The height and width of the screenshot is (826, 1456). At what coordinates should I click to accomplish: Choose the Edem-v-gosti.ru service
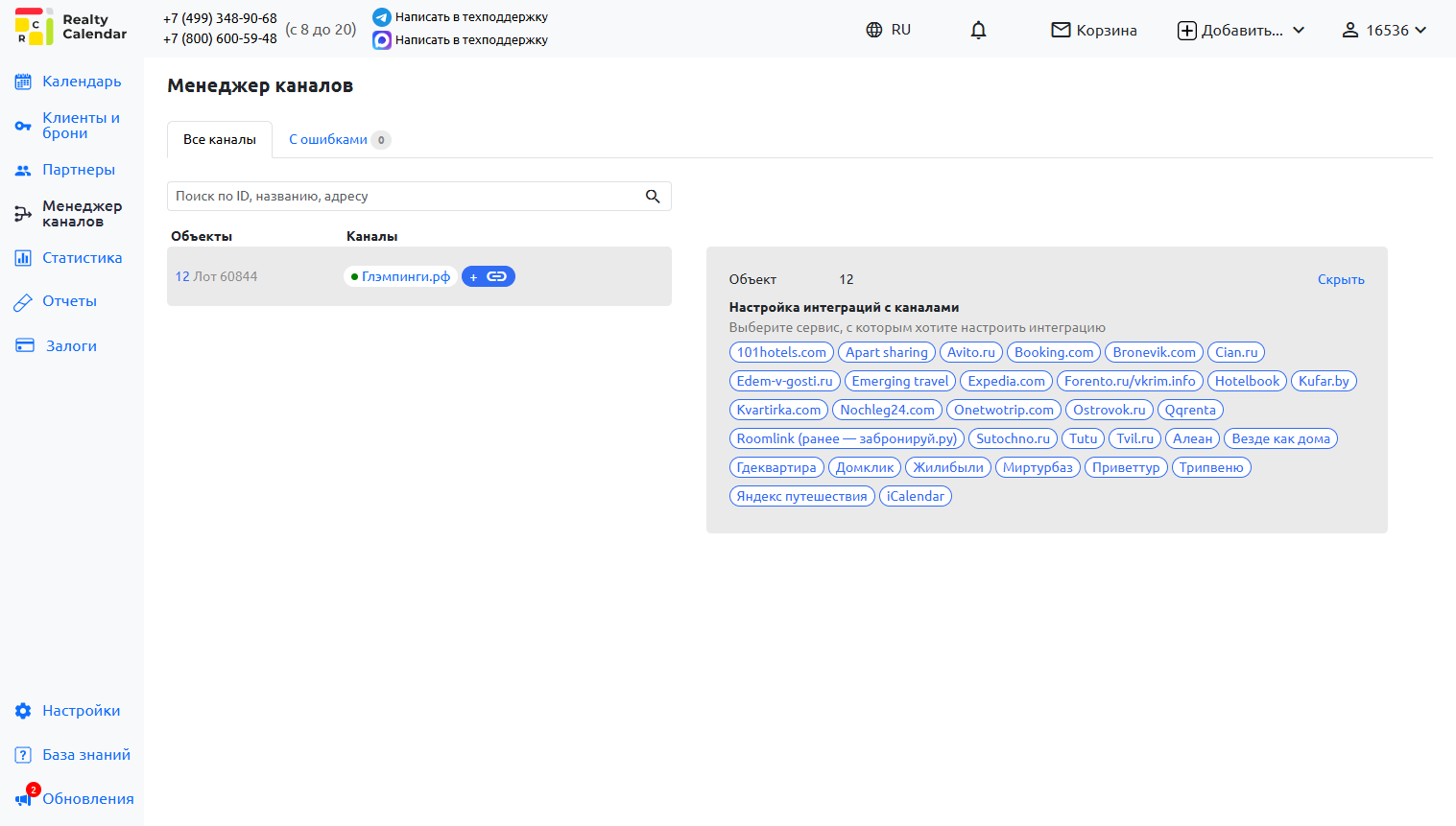tap(785, 381)
